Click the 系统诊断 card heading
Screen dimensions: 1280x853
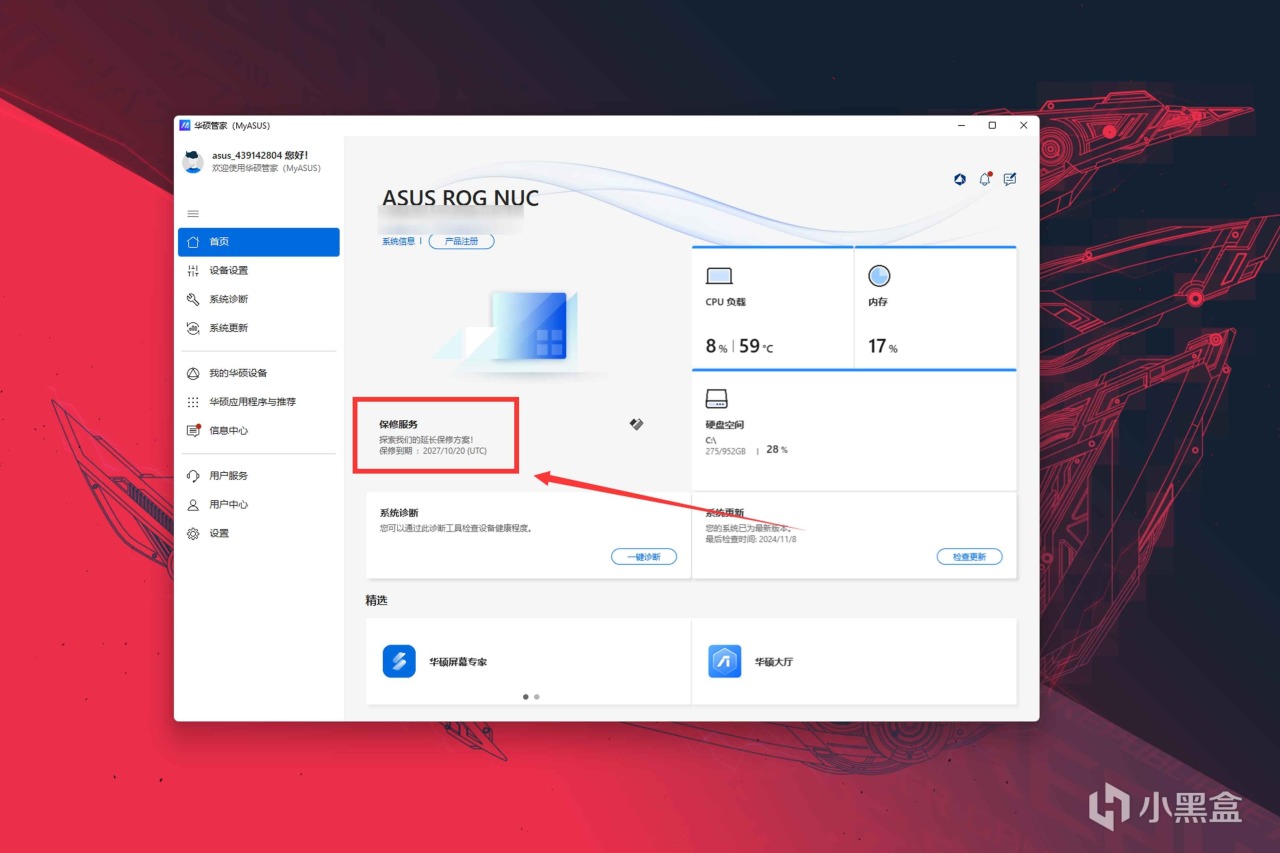coord(399,513)
